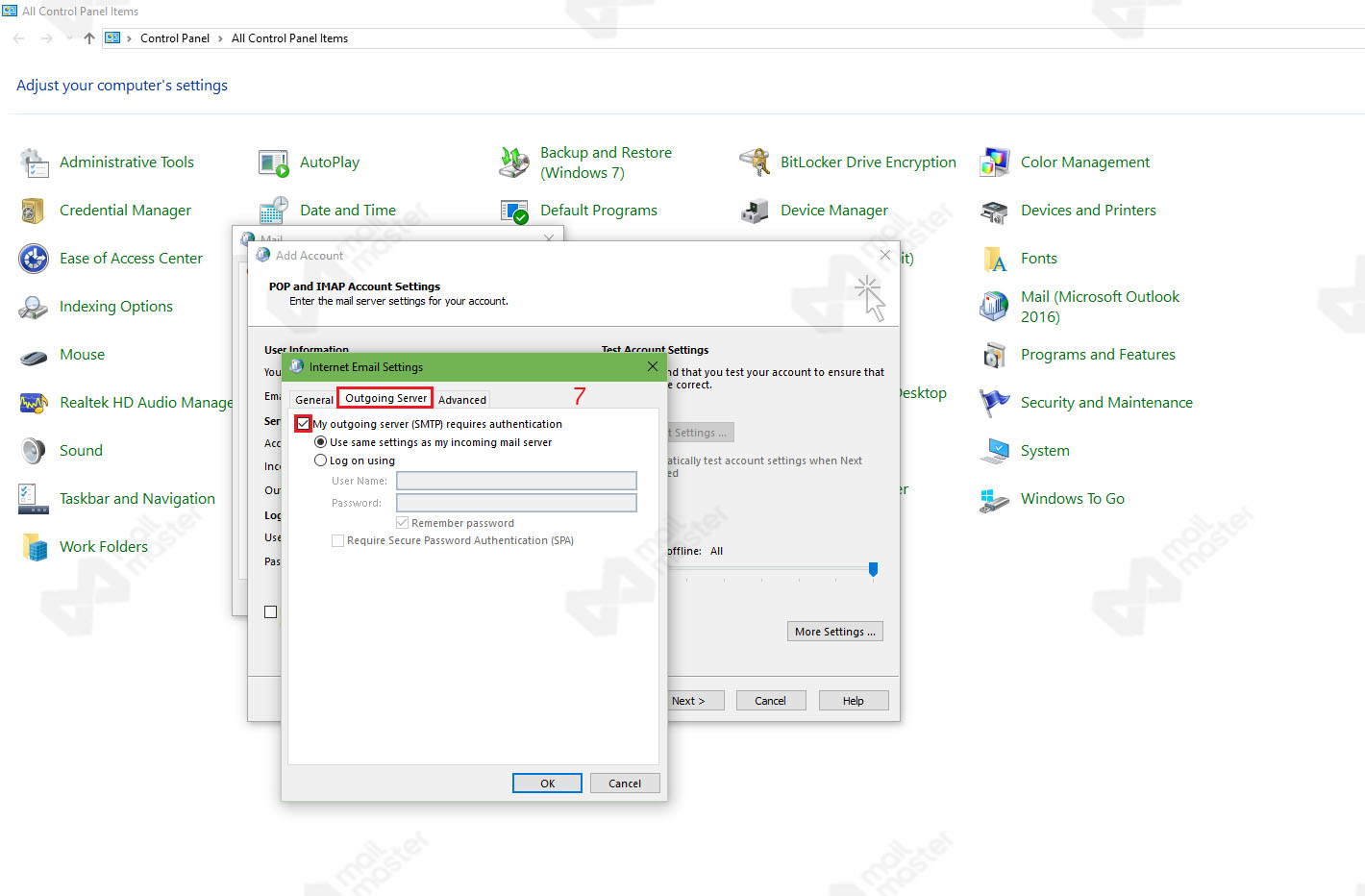This screenshot has width=1365, height=896.
Task: Open the Devices and Printers icon
Action: click(x=994, y=212)
